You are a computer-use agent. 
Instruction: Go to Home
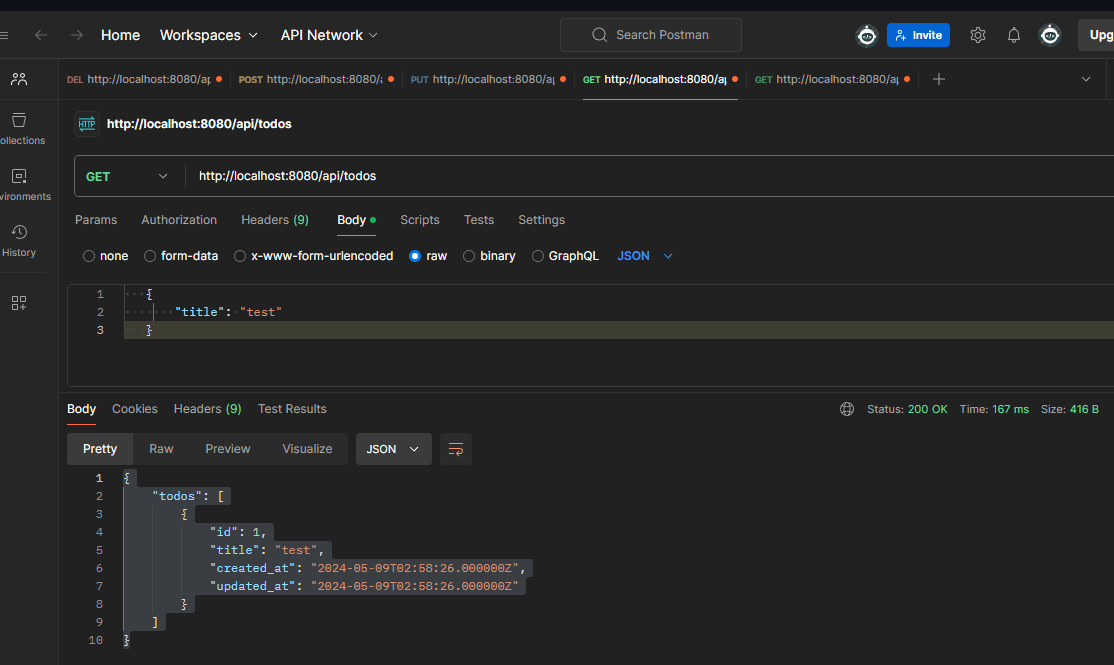tap(120, 35)
